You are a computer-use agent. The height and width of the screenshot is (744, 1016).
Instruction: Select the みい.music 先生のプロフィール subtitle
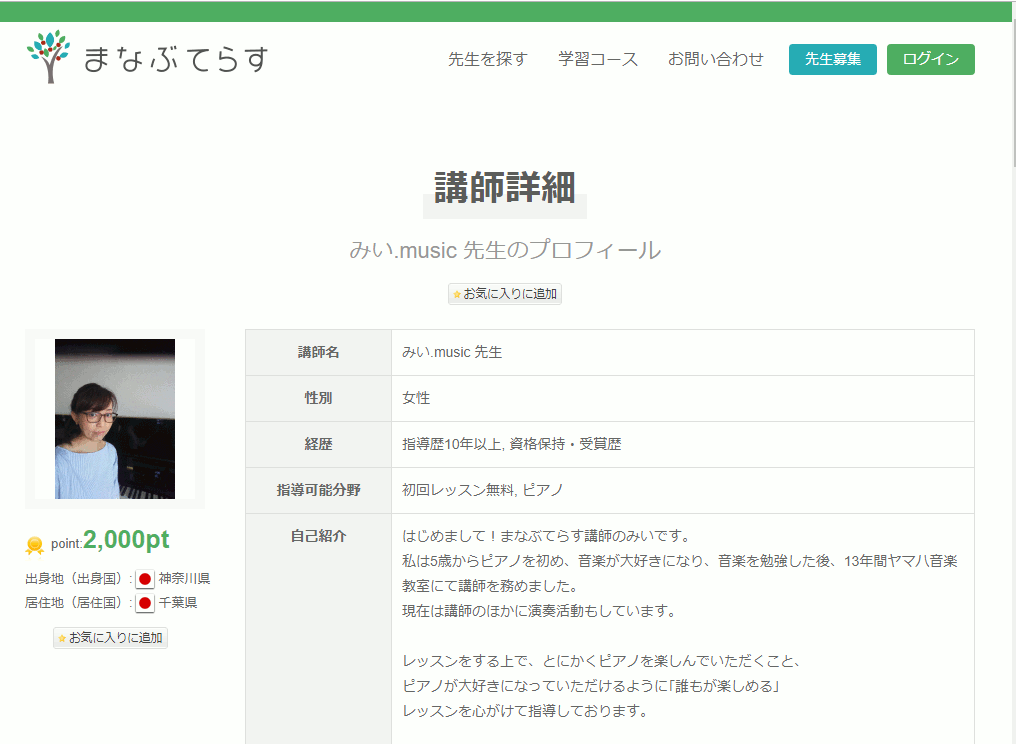tap(504, 250)
